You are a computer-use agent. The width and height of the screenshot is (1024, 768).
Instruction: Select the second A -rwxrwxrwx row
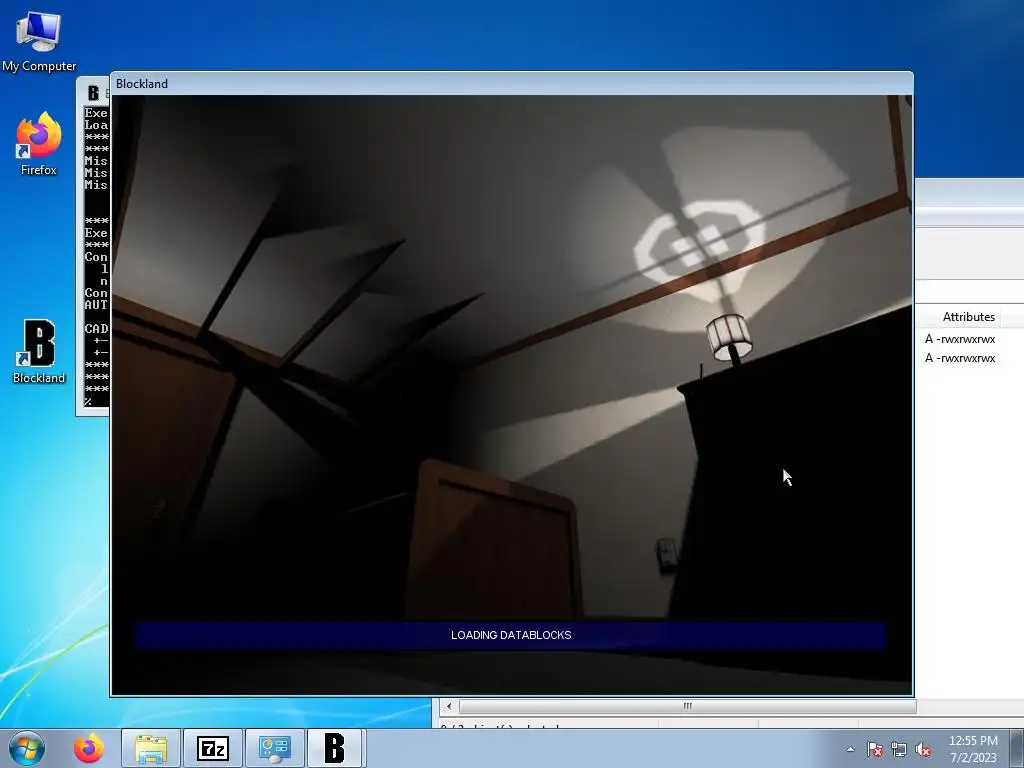(960, 358)
